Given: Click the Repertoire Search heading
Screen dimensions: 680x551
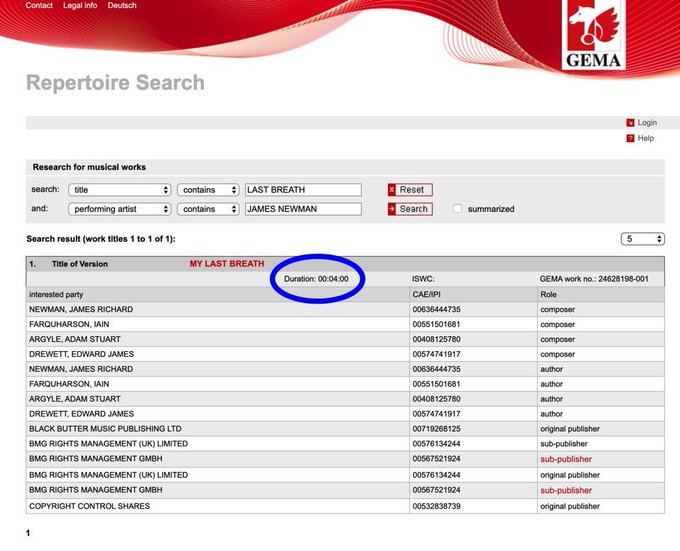Looking at the screenshot, I should click(x=115, y=83).
